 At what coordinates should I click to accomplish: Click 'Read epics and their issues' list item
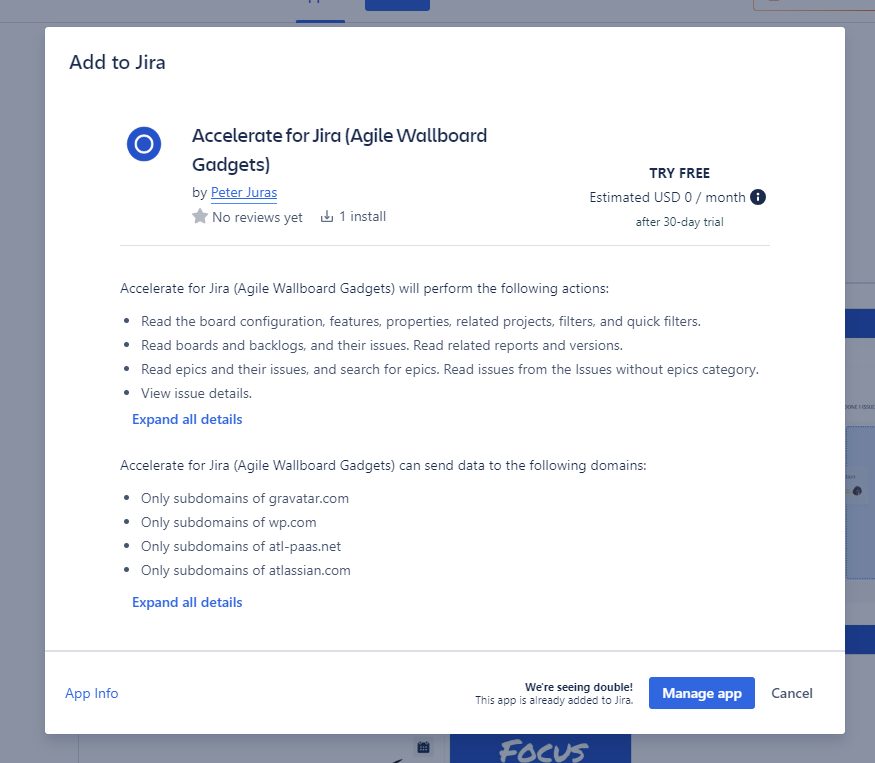point(450,369)
